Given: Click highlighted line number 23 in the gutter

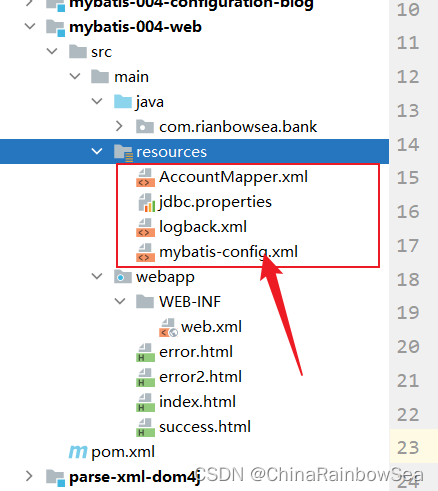Looking at the screenshot, I should 408,448.
